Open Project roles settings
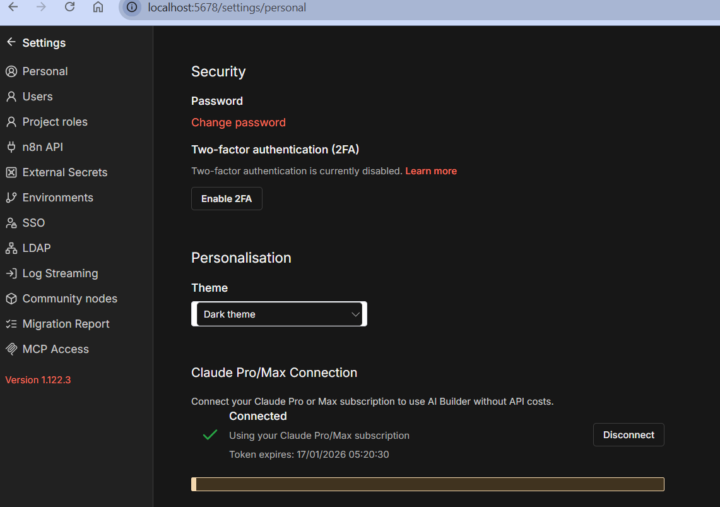Screen dimensions: 720x507 click(x=55, y=122)
